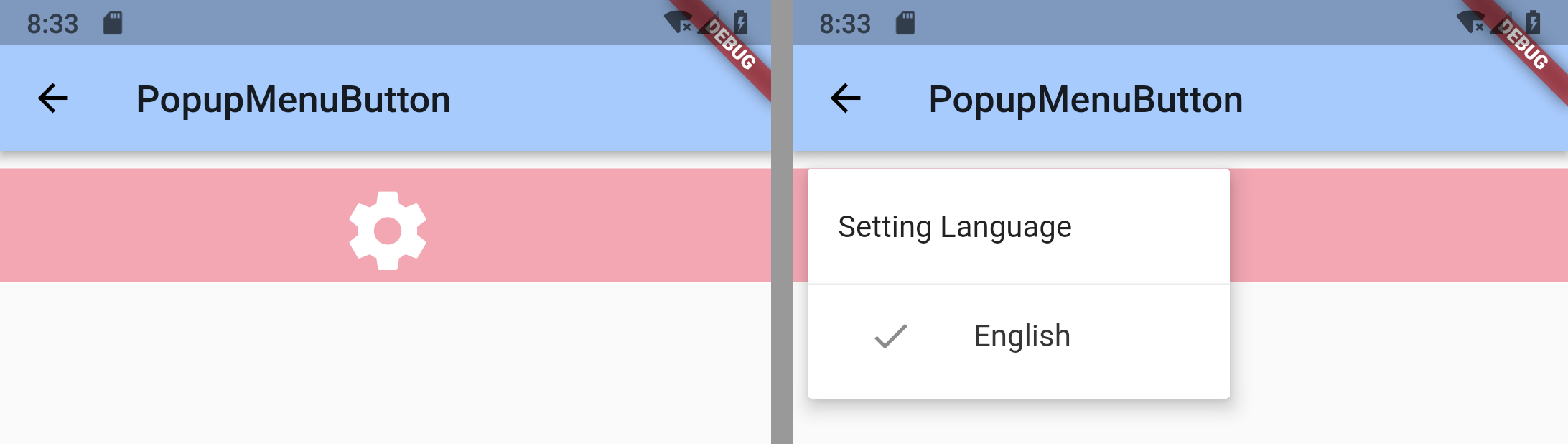Toggle the checkmark beside English

(890, 336)
